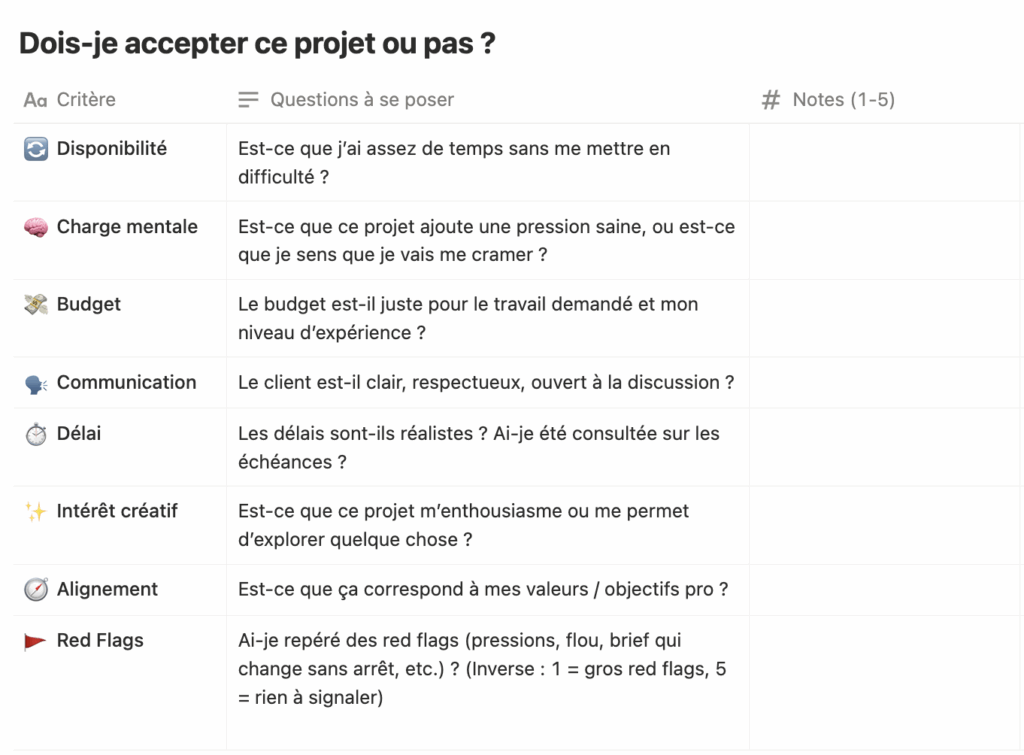
Task: Click the database title 'Dois-je accepter ce projet'
Action: [x=257, y=44]
